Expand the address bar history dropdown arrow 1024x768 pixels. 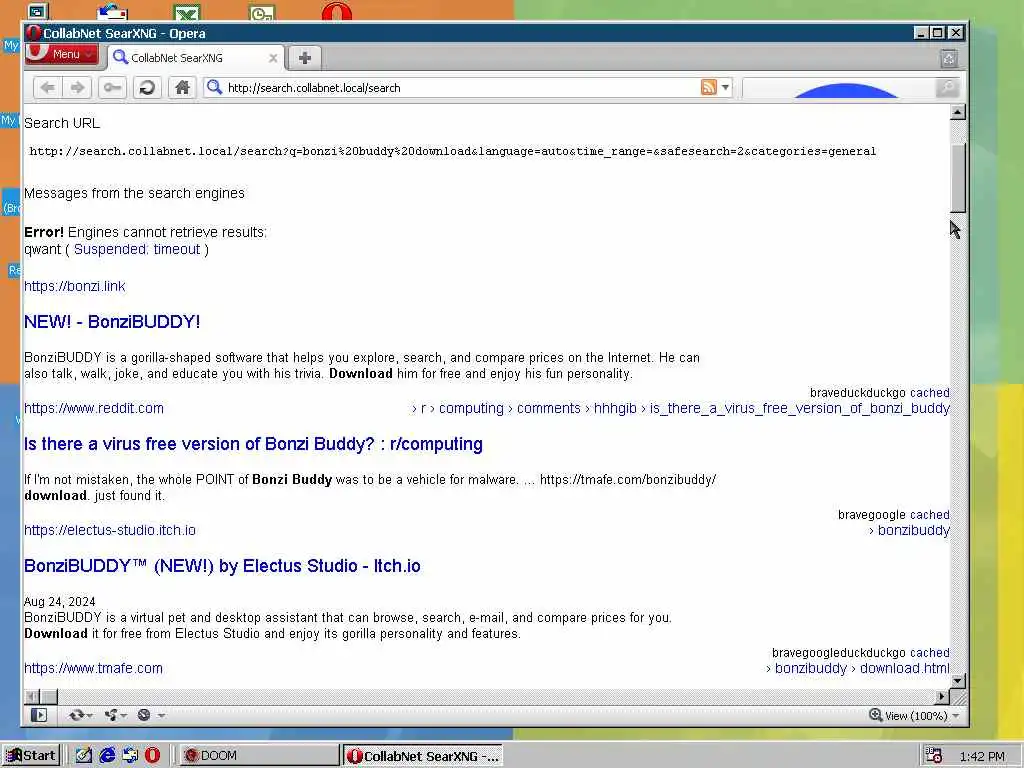(x=726, y=88)
